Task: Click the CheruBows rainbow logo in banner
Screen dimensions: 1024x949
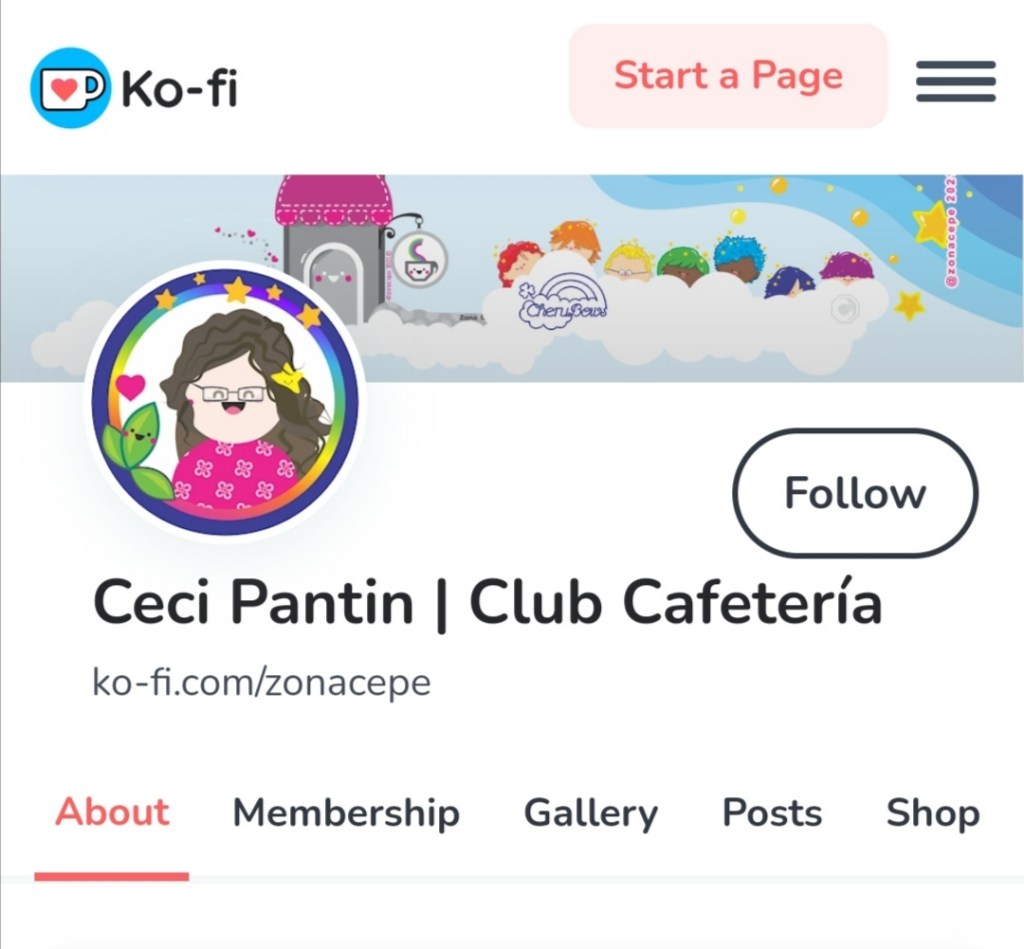Action: tap(564, 297)
